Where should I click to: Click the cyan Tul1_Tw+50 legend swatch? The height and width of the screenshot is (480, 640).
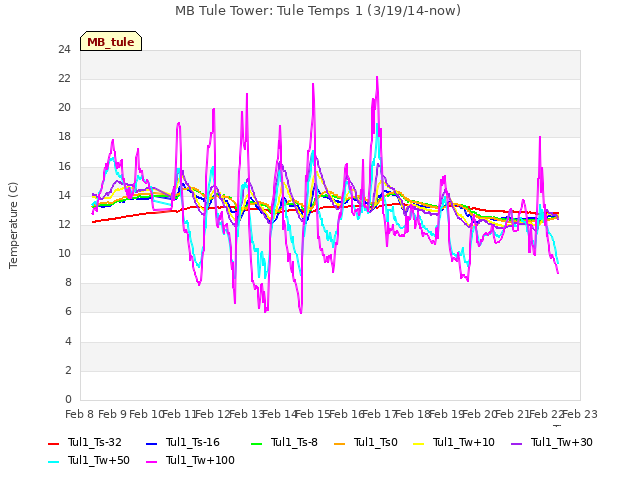pyautogui.click(x=53, y=461)
